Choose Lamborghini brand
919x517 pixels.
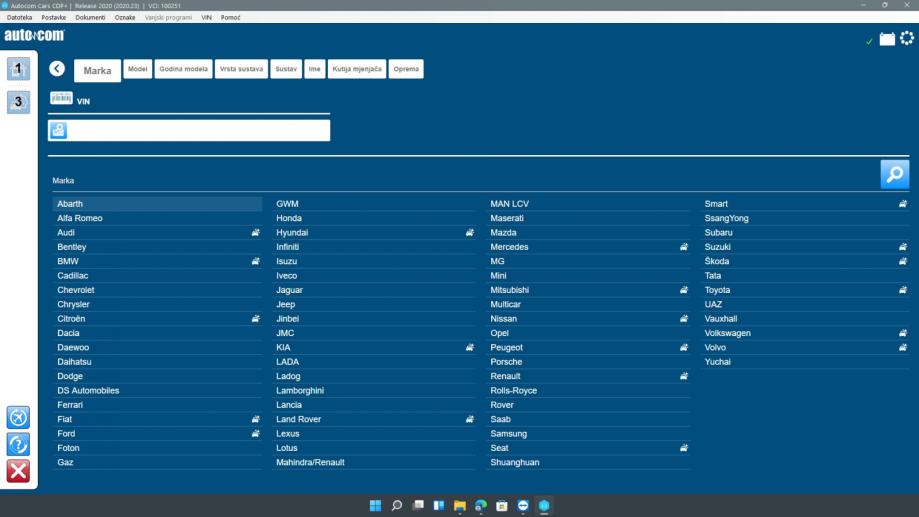pos(374,390)
